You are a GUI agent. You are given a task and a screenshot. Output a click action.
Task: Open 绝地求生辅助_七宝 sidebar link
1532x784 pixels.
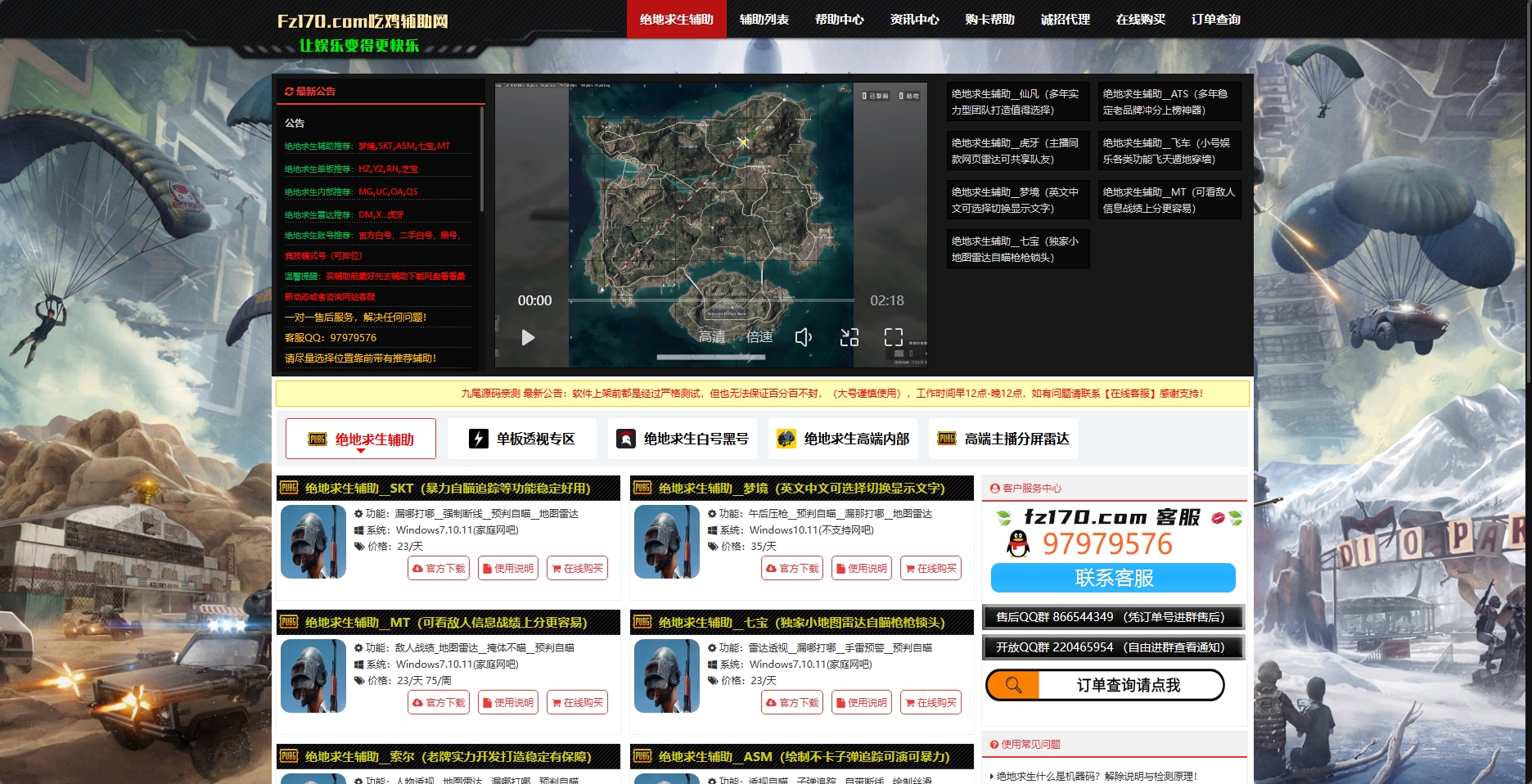(1018, 249)
